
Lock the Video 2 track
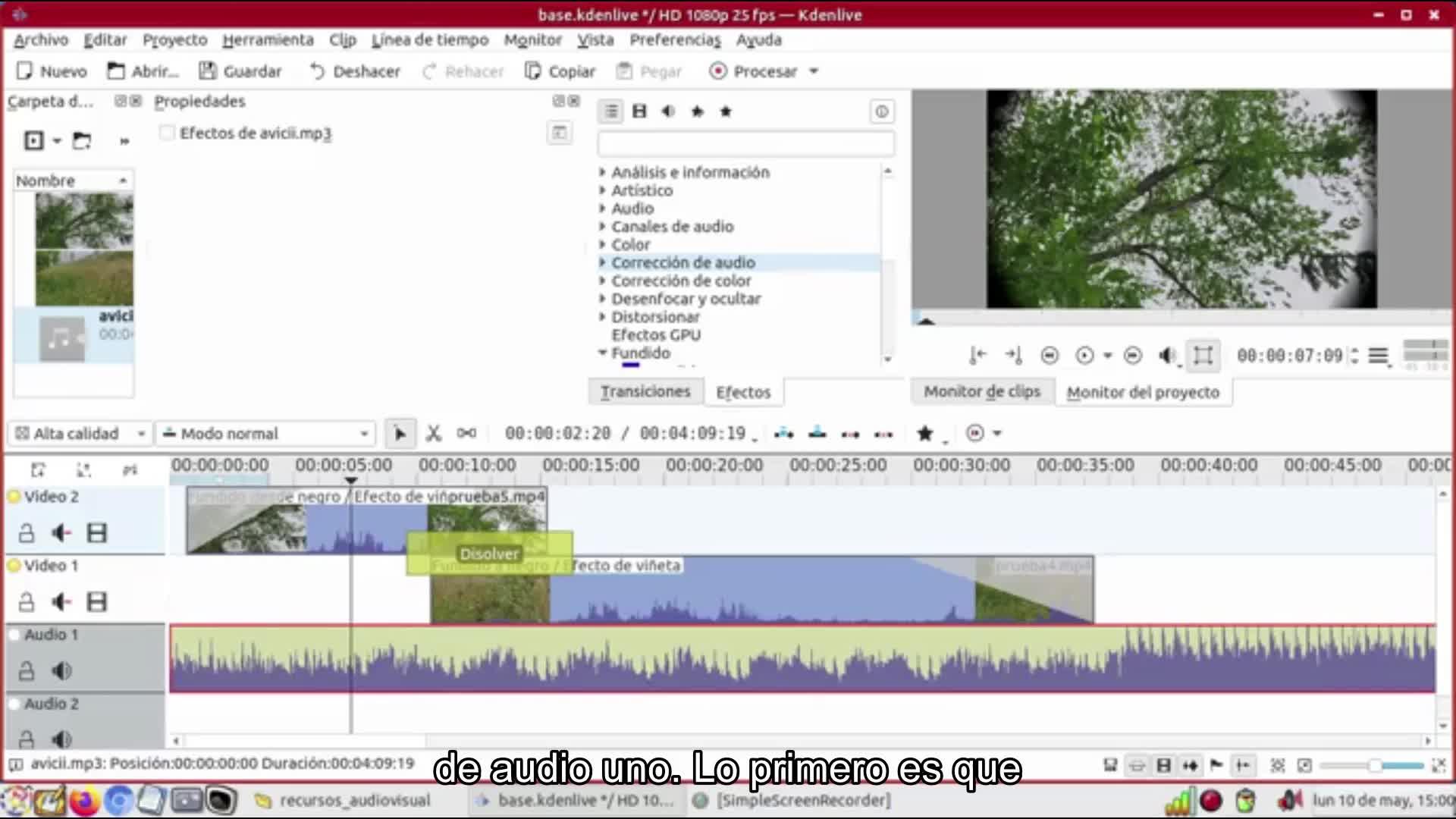pyautogui.click(x=27, y=533)
